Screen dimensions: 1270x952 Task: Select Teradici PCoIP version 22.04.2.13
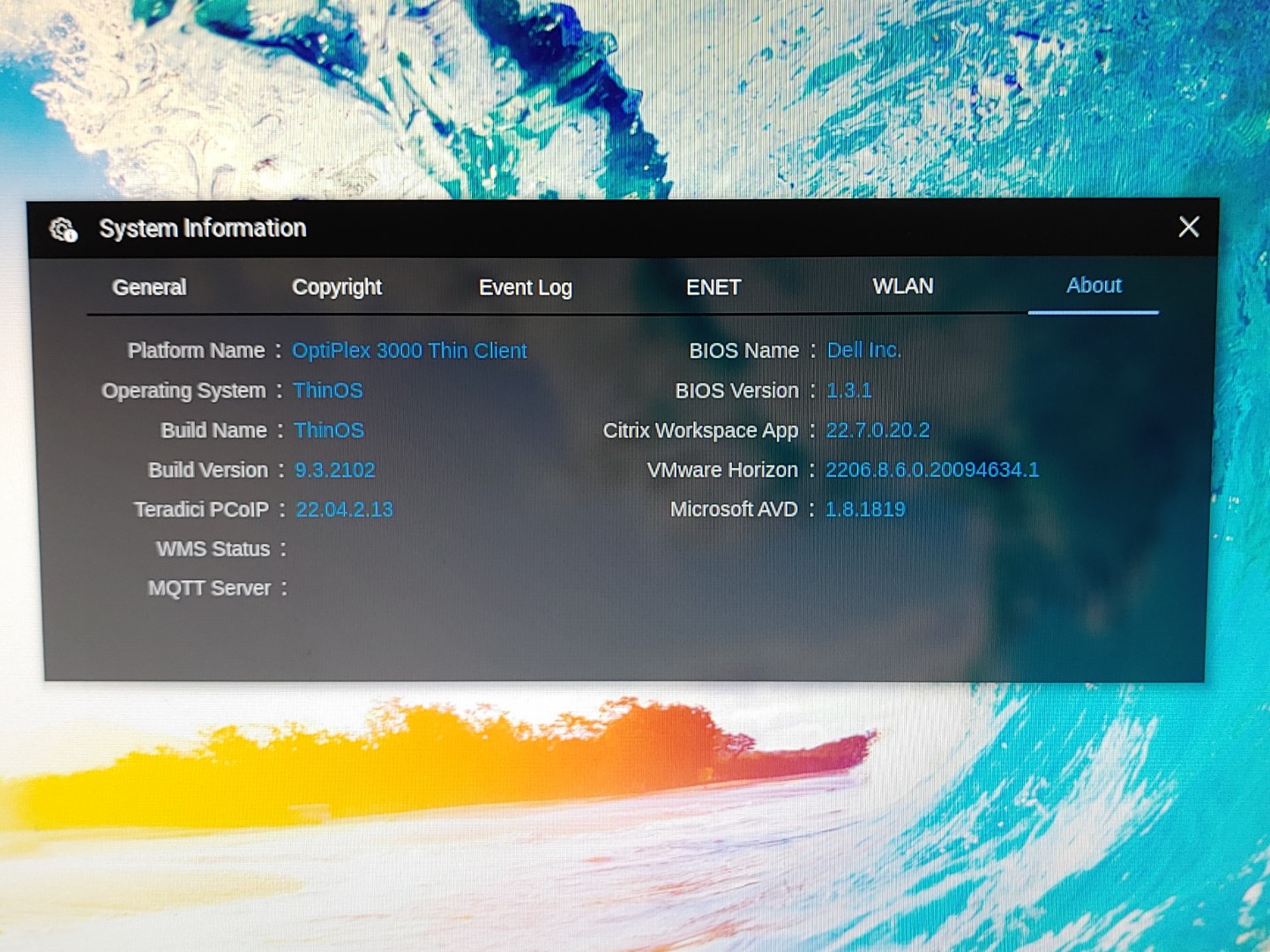[344, 509]
